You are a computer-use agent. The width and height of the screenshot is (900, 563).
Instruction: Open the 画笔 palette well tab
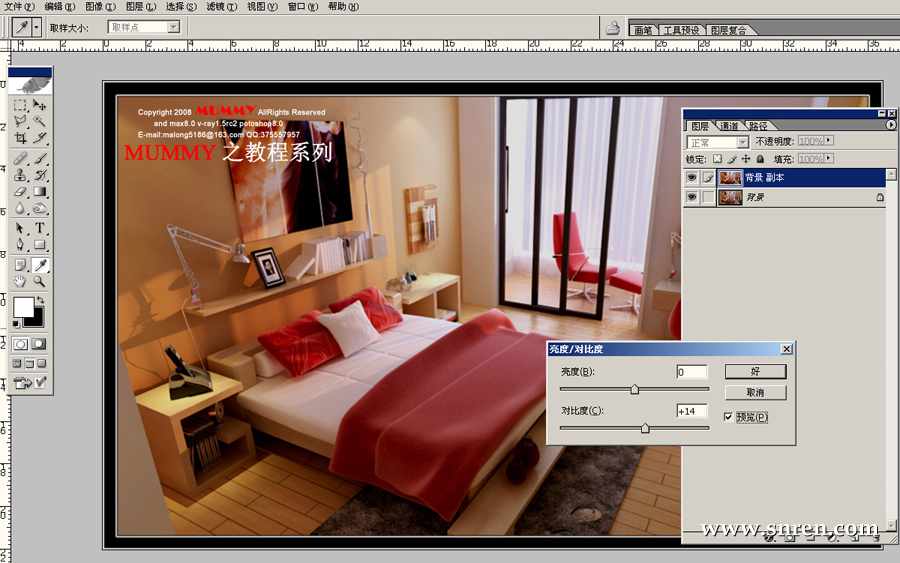(x=643, y=30)
